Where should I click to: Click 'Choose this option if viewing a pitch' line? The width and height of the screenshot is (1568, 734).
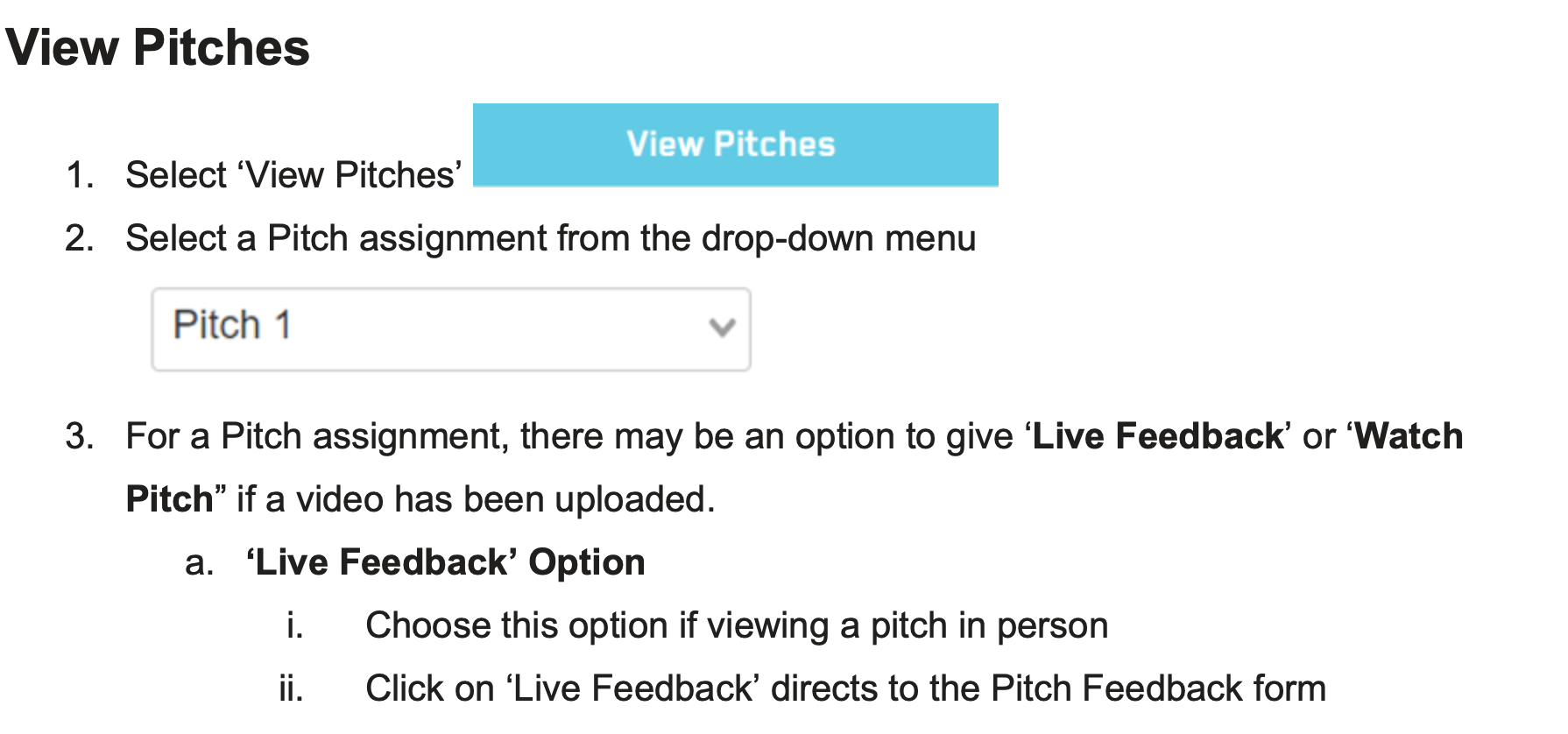click(736, 625)
